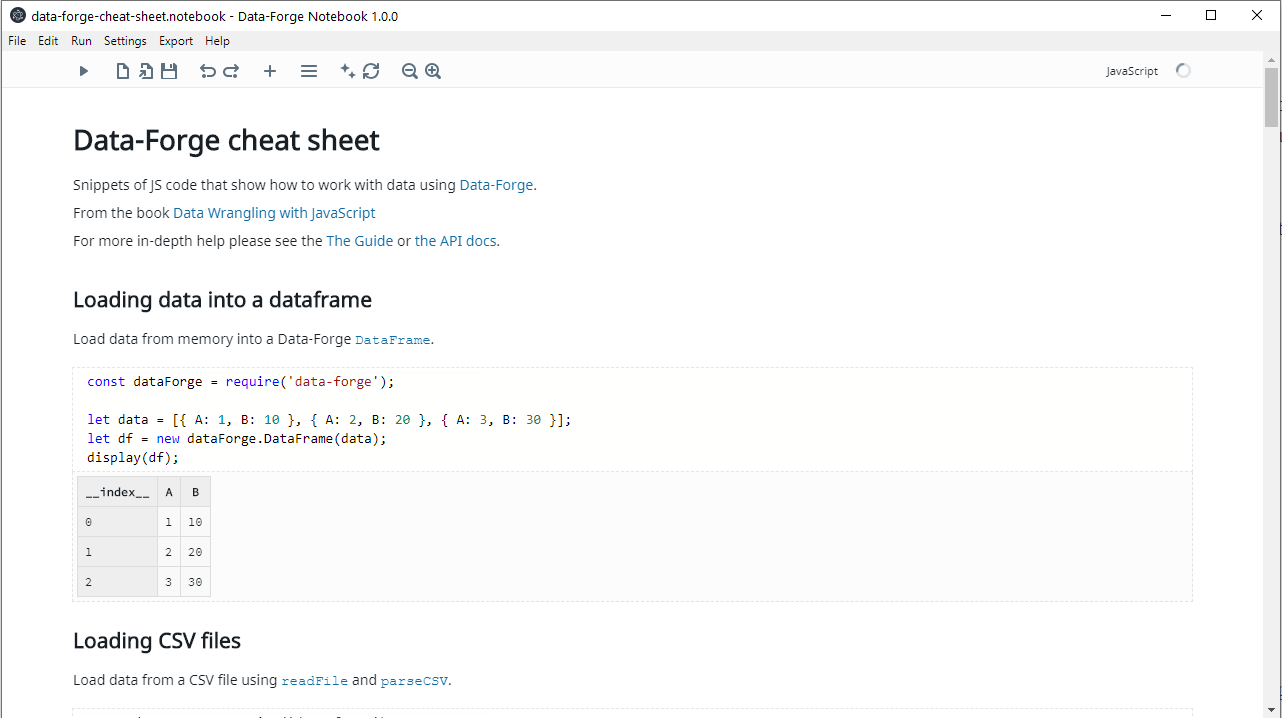
Task: Click the scrollbar up arrow
Action: click(x=1271, y=59)
